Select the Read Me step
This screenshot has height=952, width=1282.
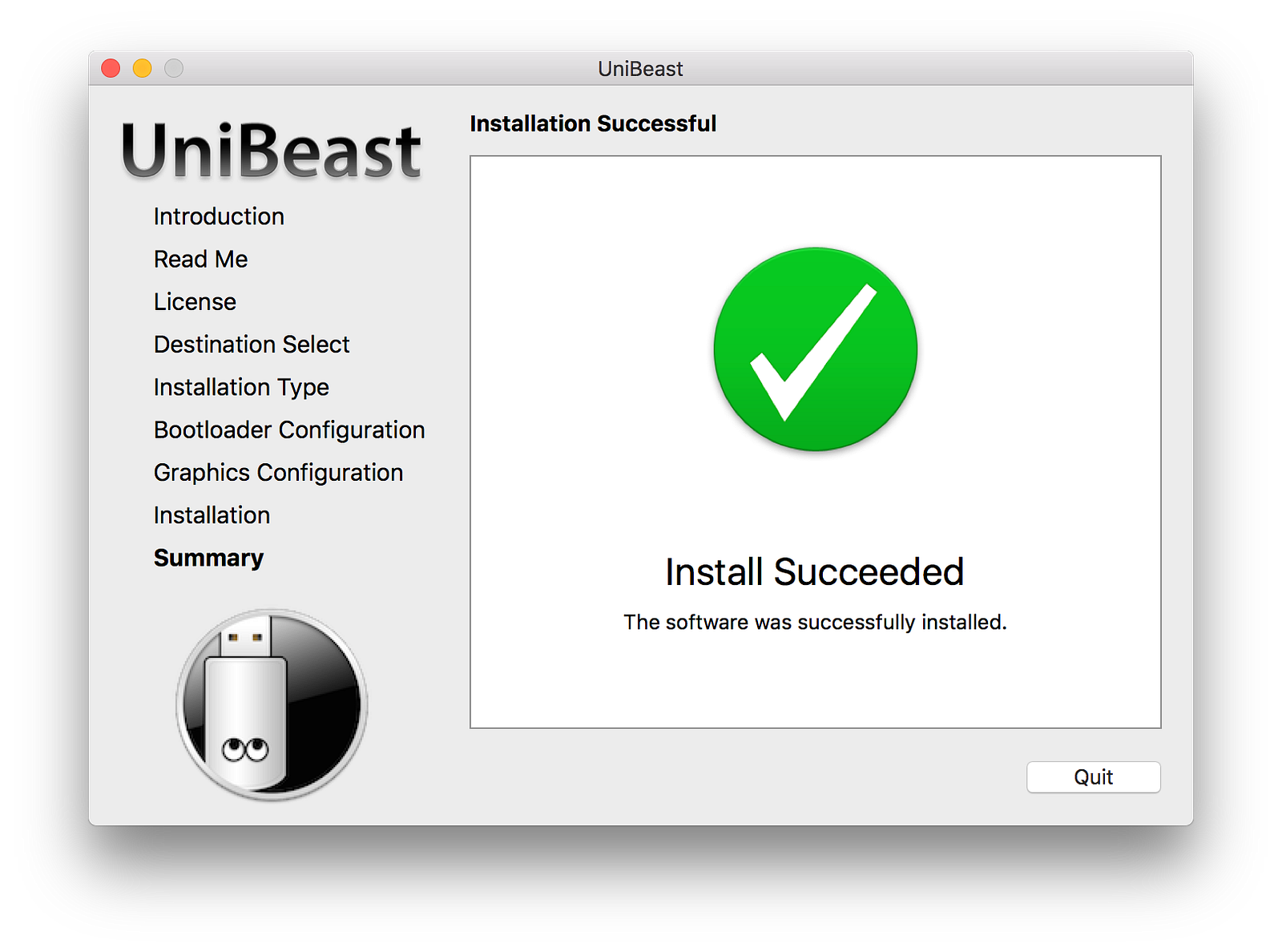(200, 259)
